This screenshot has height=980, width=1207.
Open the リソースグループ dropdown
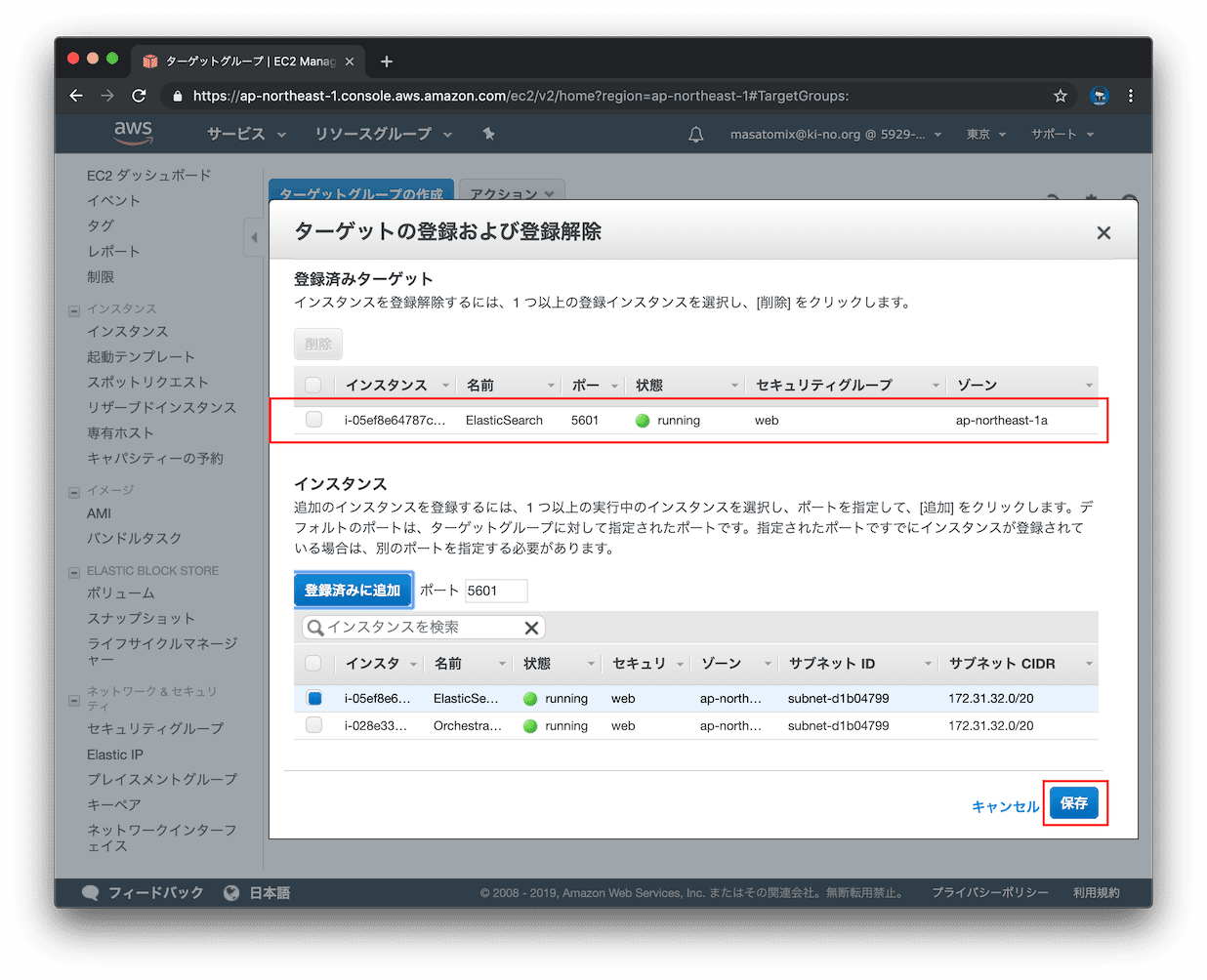coord(384,134)
